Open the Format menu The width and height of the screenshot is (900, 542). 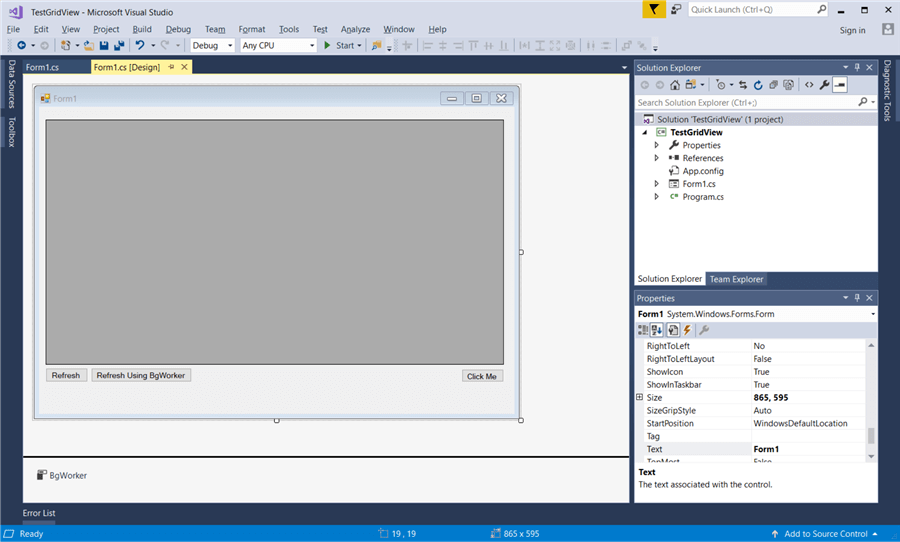coord(252,29)
